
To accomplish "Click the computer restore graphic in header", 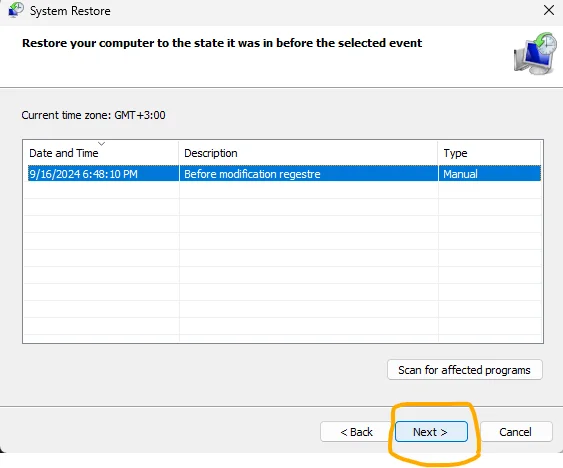I will [535, 53].
